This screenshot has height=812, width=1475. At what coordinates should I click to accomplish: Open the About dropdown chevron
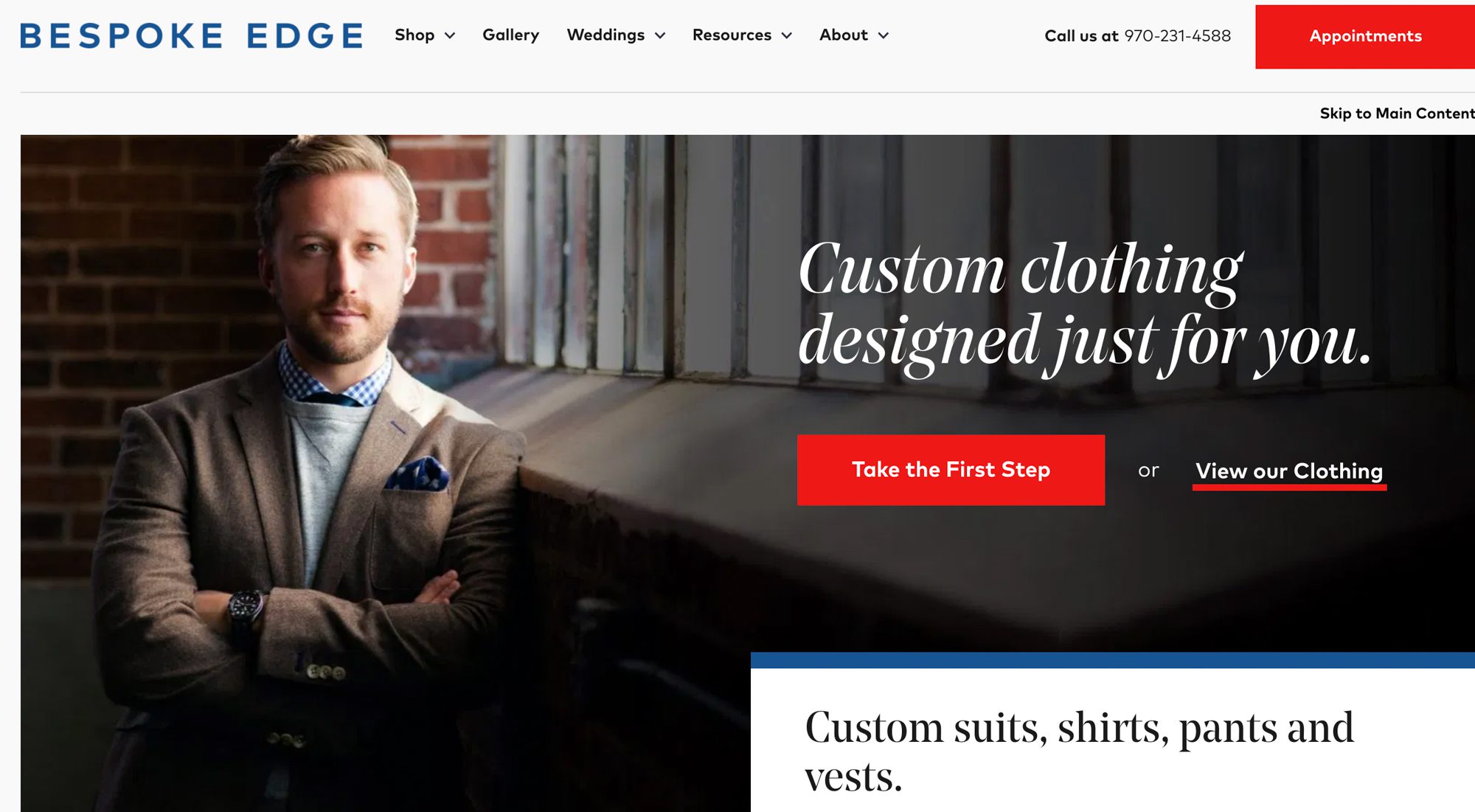(884, 35)
